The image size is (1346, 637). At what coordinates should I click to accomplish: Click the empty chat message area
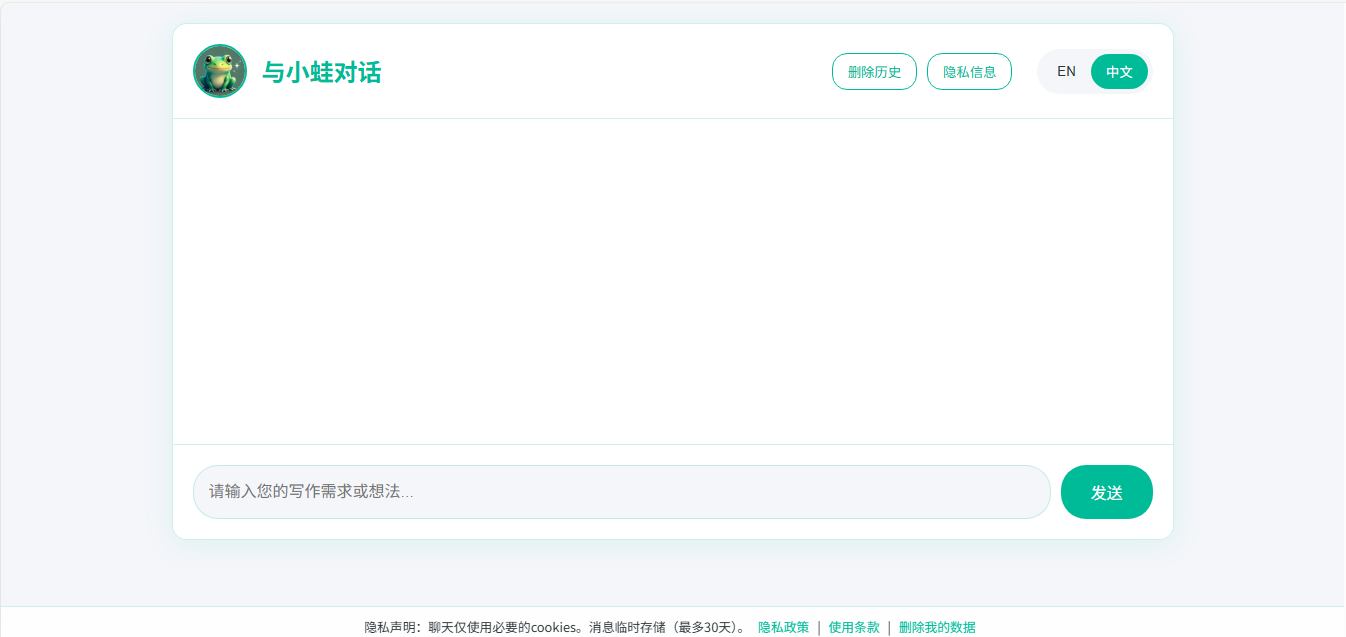click(x=672, y=280)
